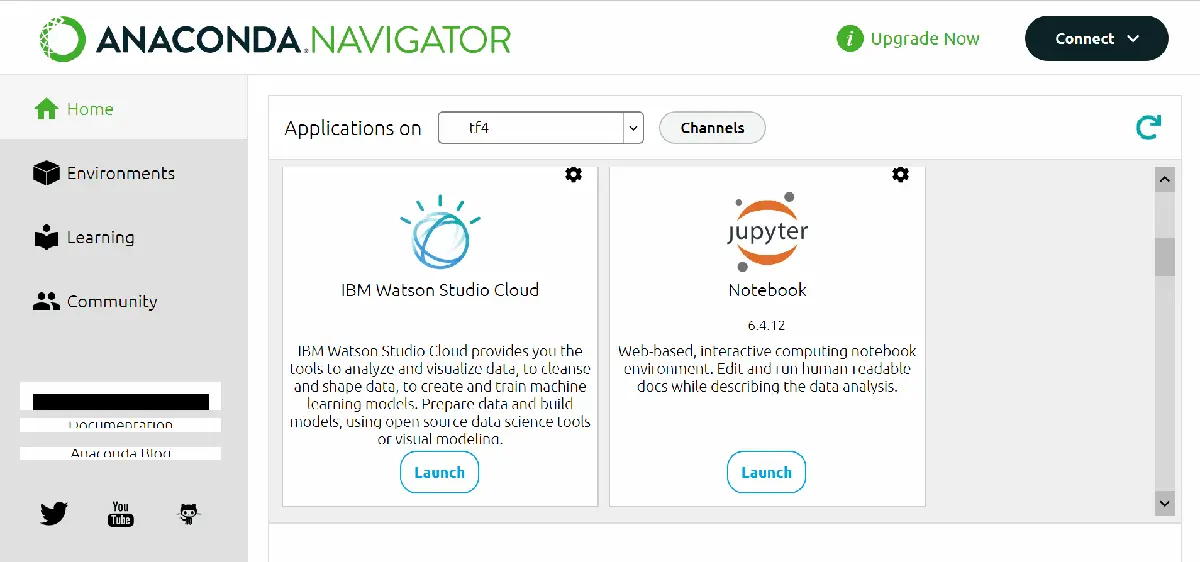This screenshot has height=562, width=1200.
Task: Click the Applications on label
Action: (353, 128)
